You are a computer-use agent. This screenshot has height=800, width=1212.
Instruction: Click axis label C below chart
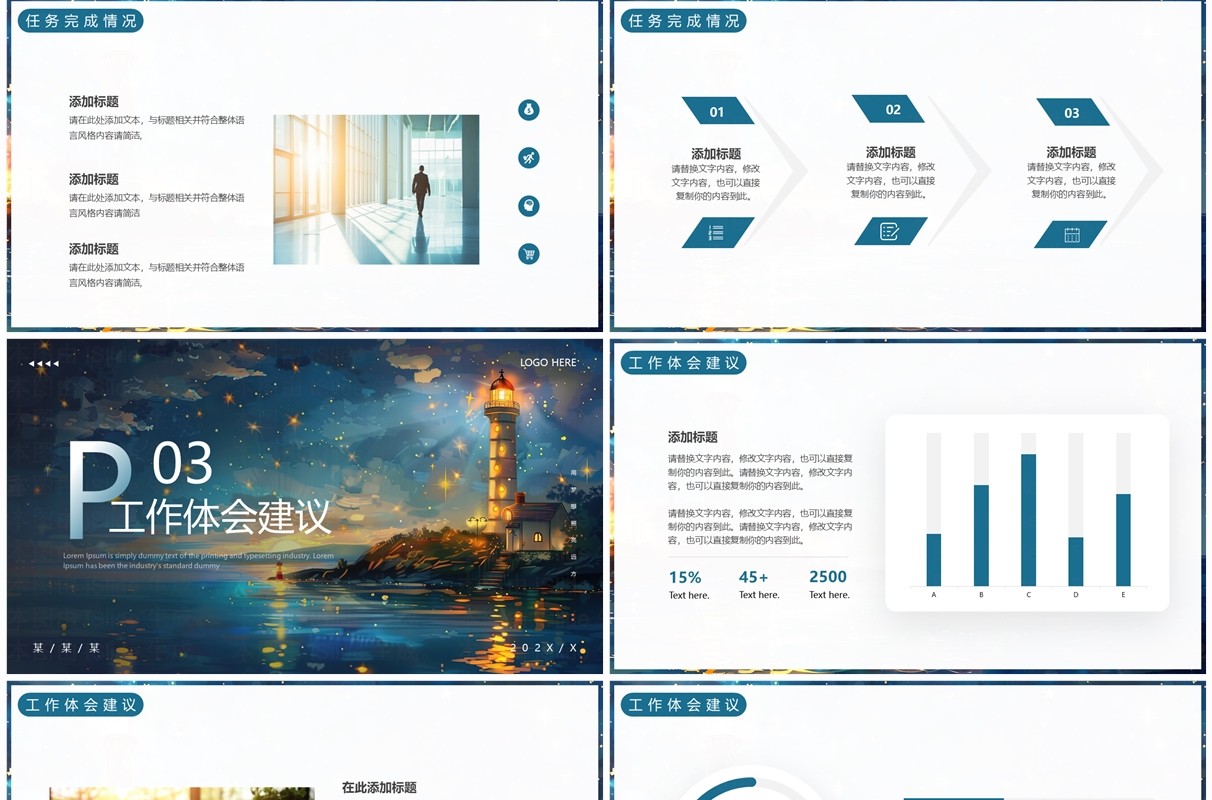click(x=1028, y=595)
